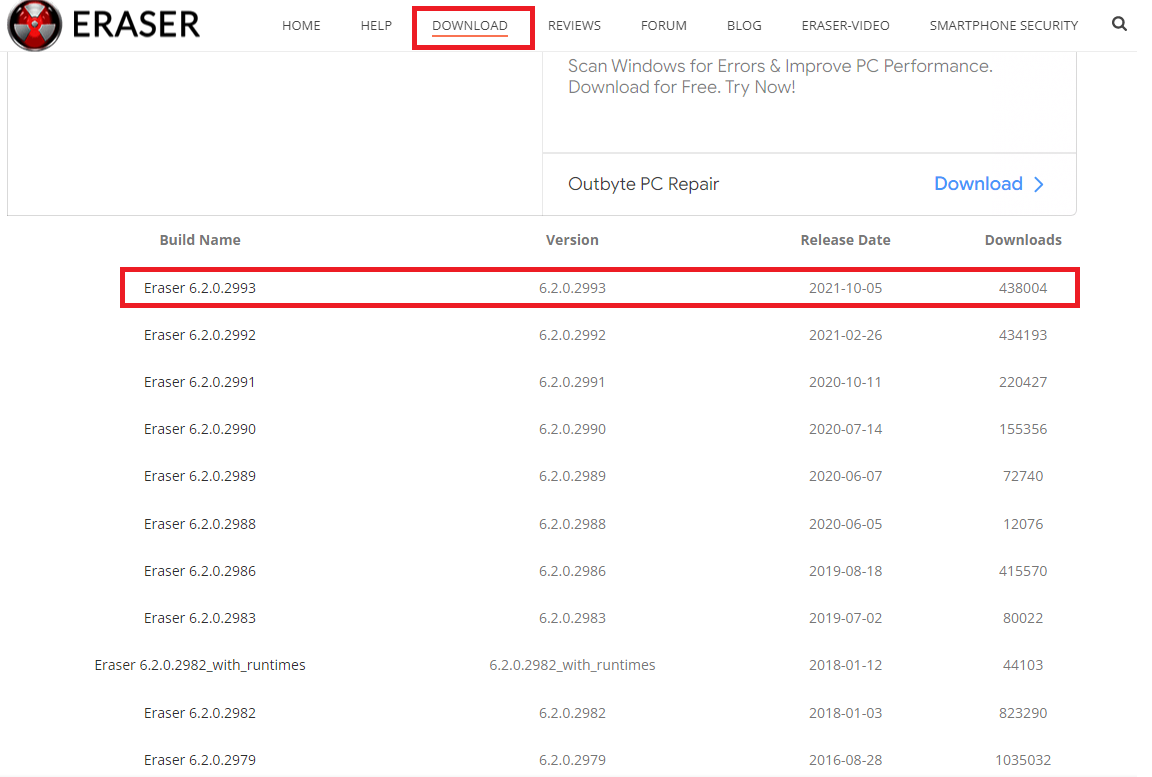
Task: Open the FORUM menu item
Action: click(x=664, y=26)
